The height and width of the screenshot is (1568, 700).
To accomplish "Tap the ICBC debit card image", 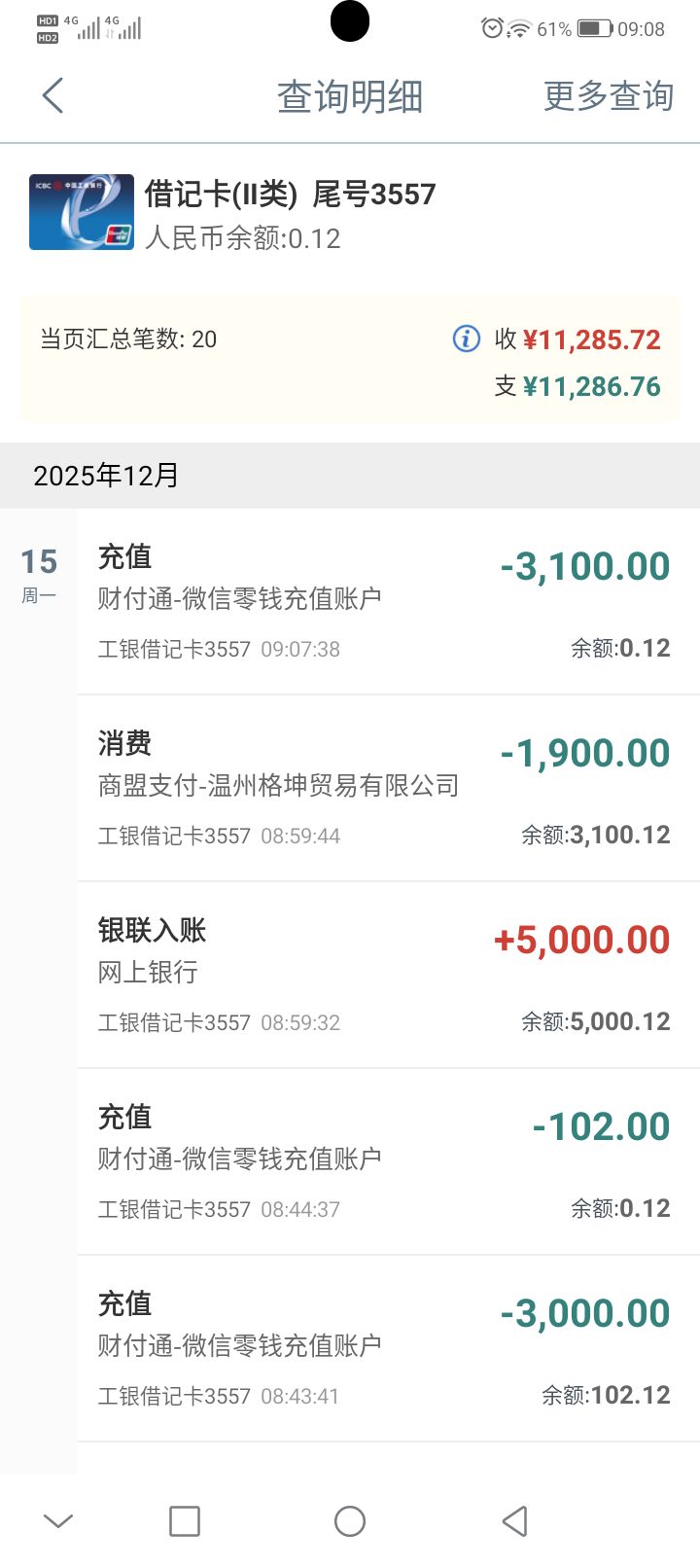I will 82,212.
